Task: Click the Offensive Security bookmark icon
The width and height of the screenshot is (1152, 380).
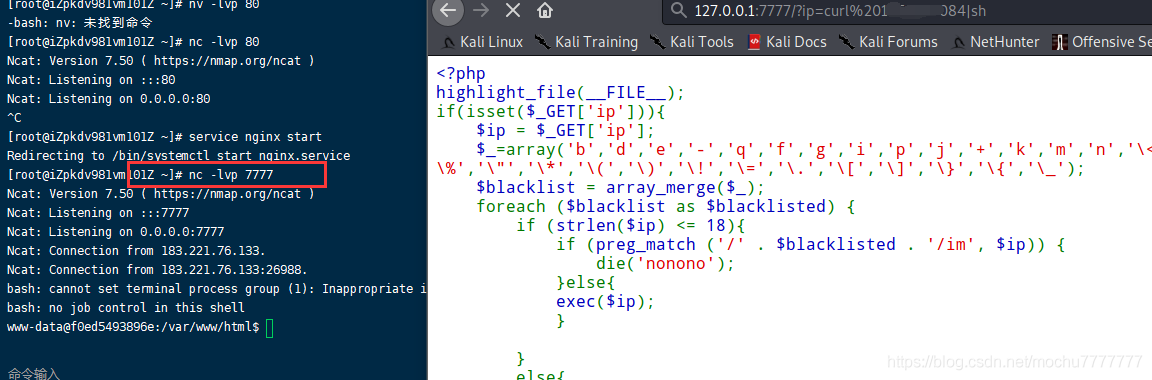Action: click(1059, 42)
